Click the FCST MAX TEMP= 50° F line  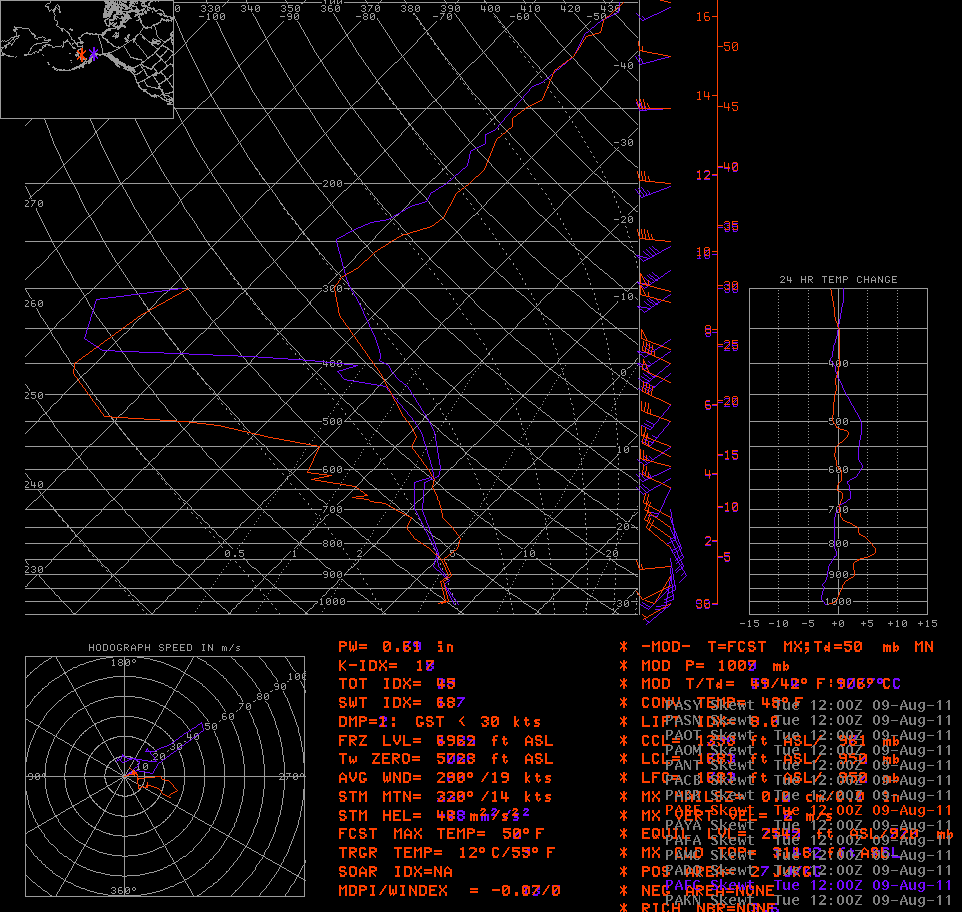441,834
